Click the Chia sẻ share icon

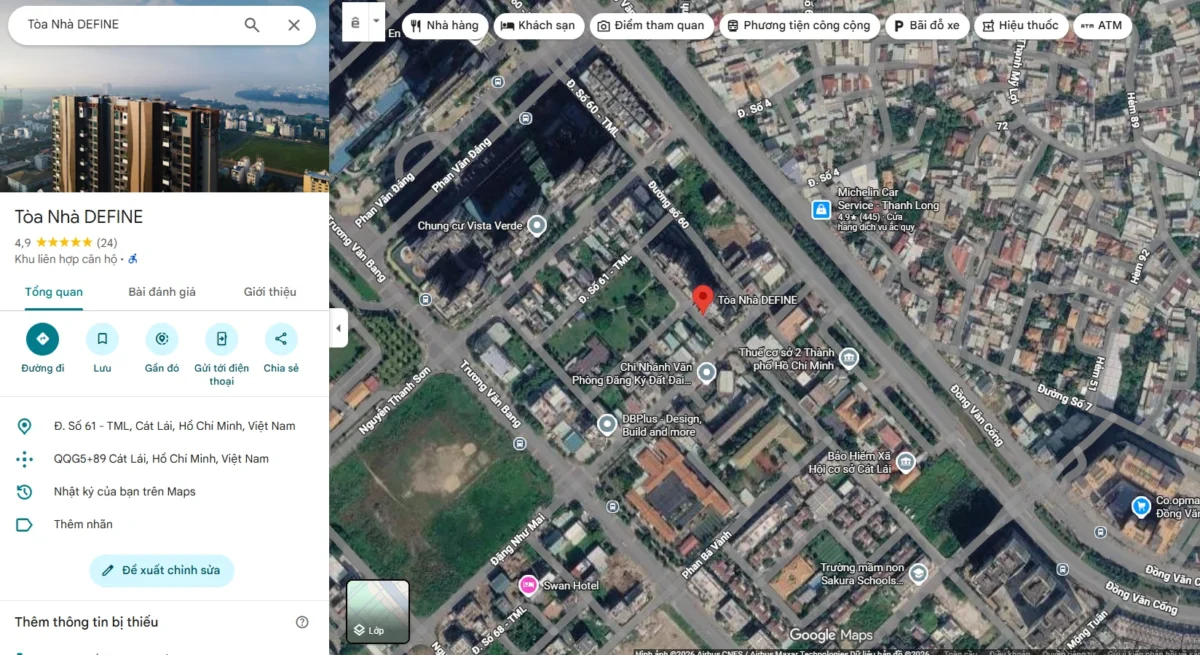(x=281, y=339)
